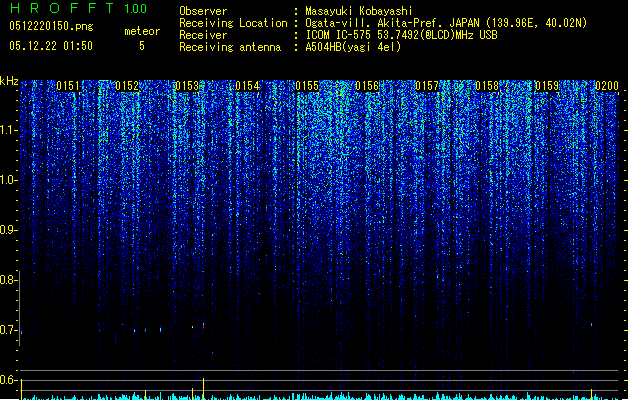Click the meteor echo dot near 0200
The width and height of the screenshot is (629, 400).
point(591,325)
